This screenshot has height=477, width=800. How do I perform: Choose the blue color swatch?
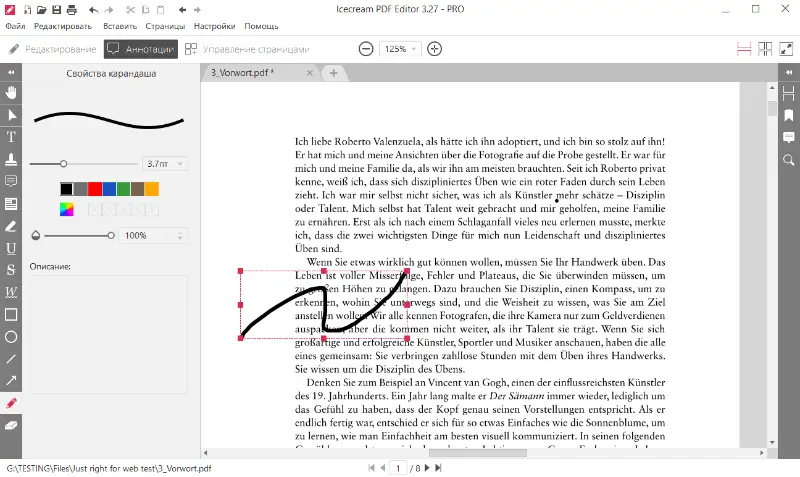[x=109, y=189]
